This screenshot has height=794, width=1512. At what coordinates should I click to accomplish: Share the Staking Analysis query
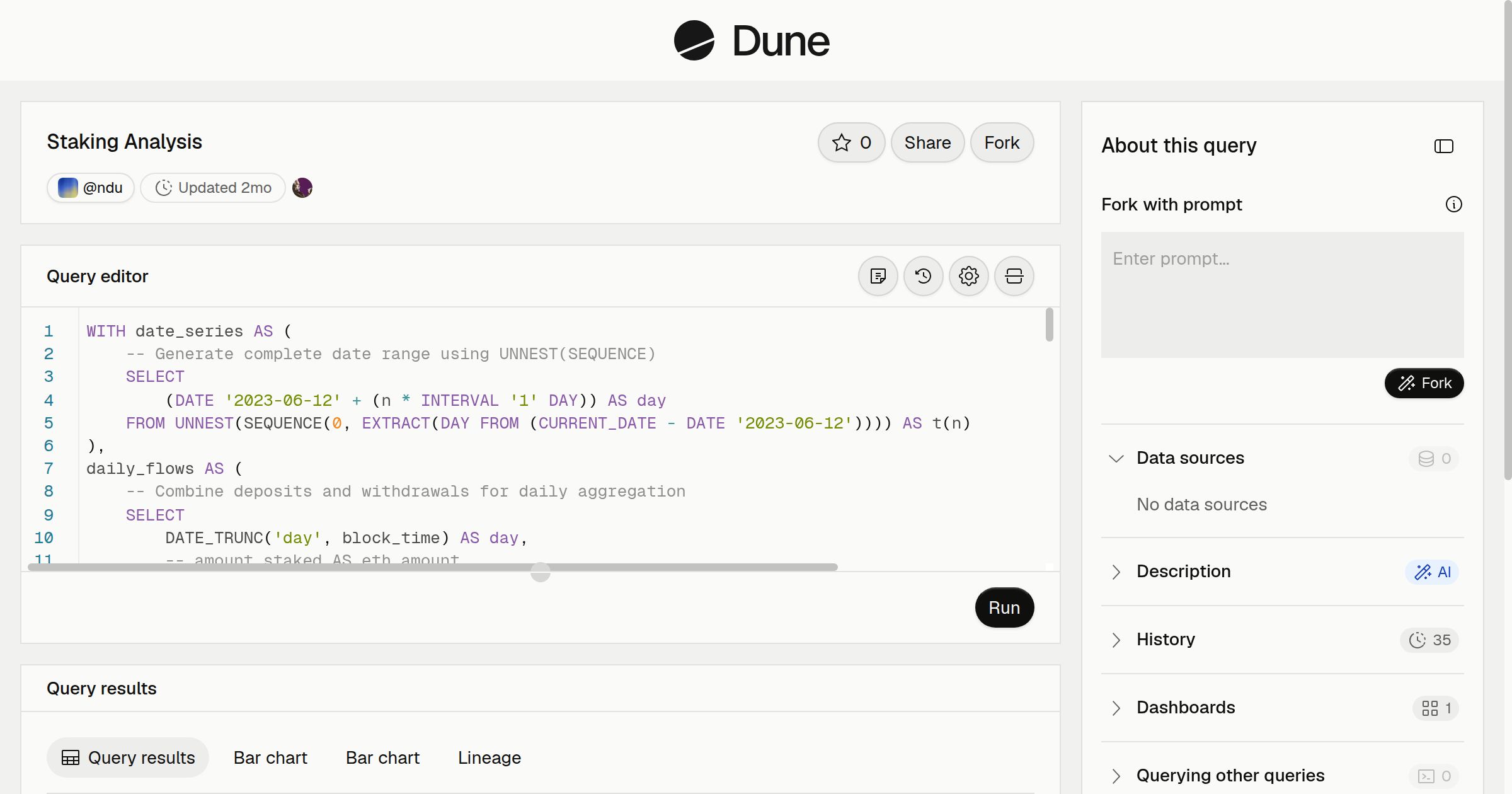pos(927,142)
